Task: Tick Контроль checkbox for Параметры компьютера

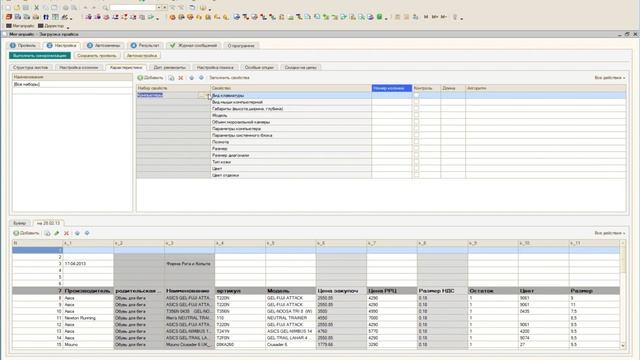Action: [x=416, y=129]
